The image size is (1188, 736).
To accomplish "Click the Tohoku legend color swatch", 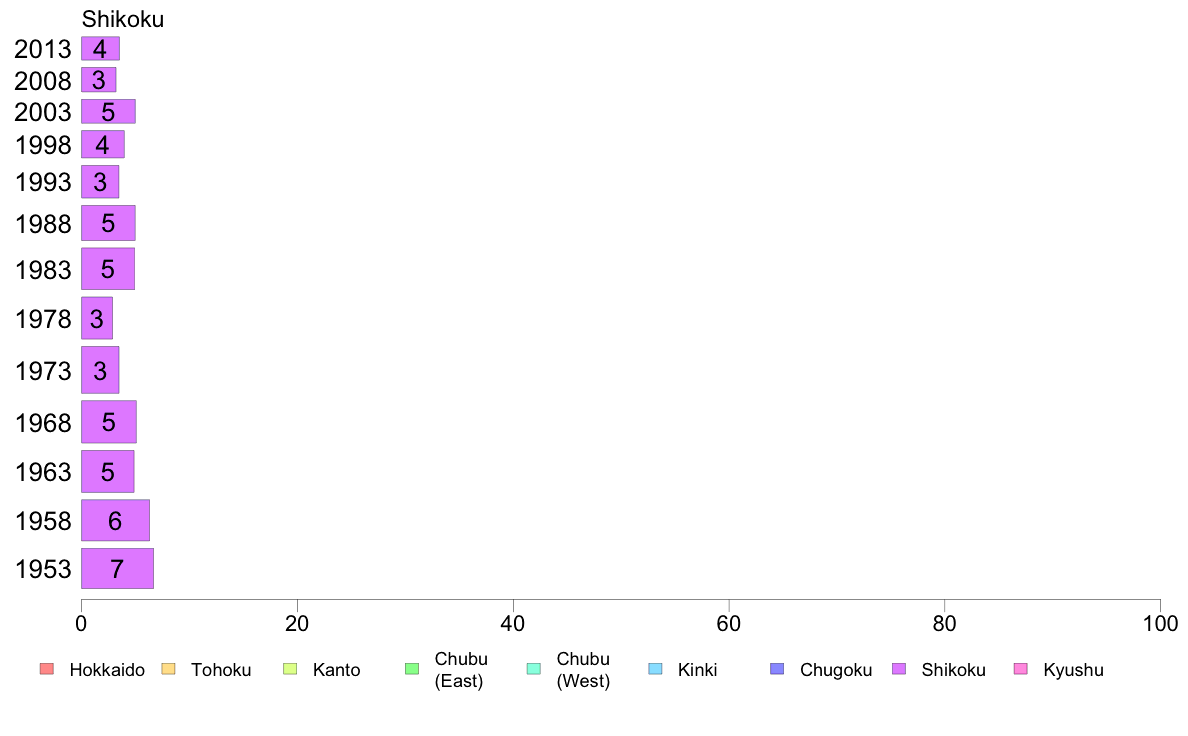I will [168, 669].
